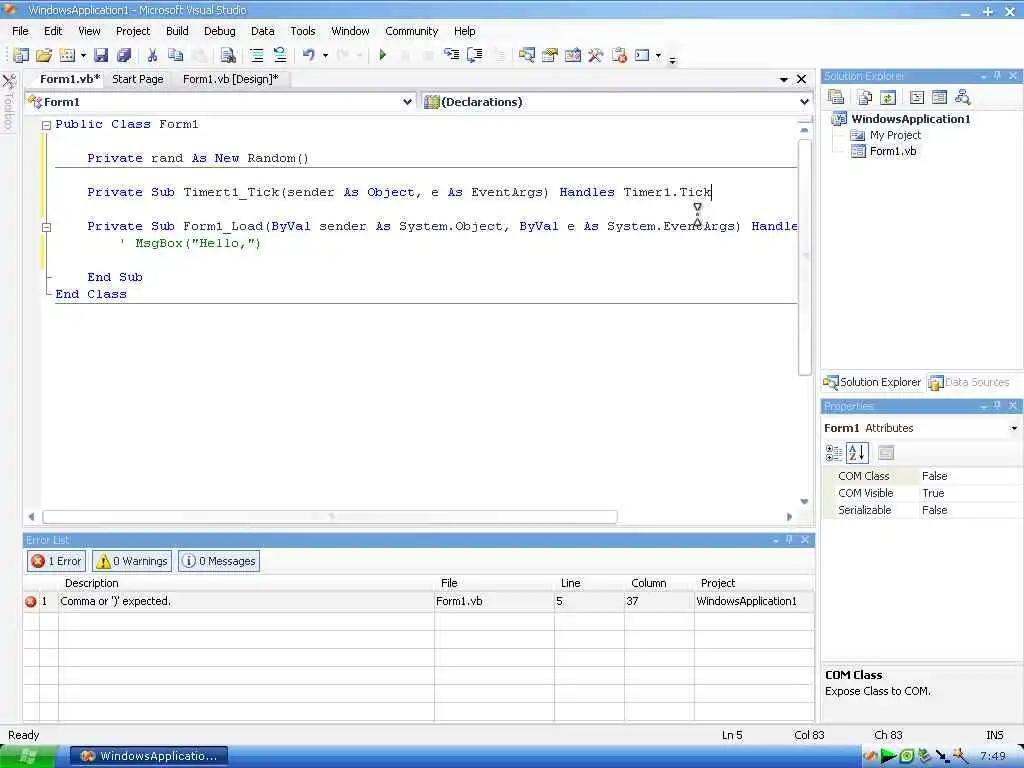Click the Immediate window toolbar icon

(643, 56)
